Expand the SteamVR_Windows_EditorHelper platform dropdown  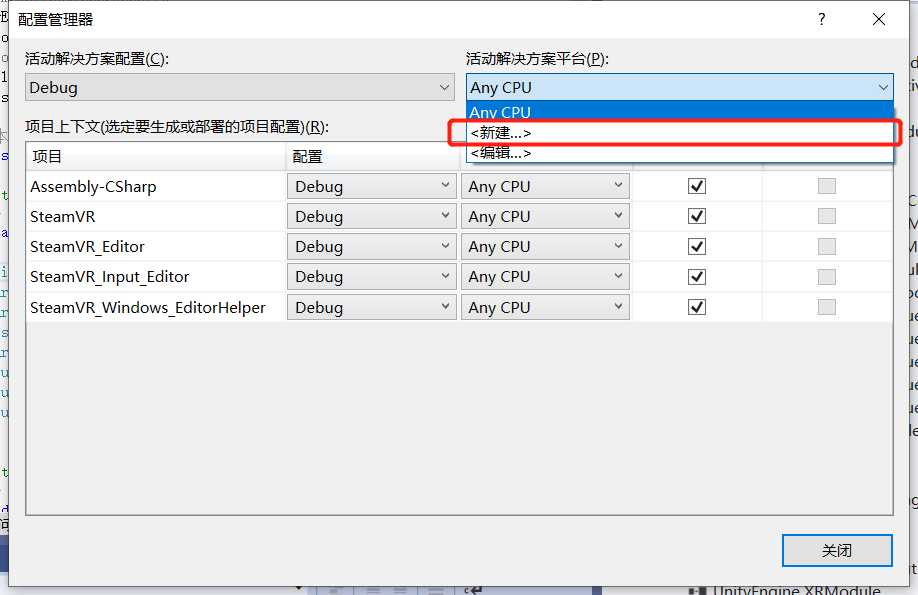coord(545,307)
